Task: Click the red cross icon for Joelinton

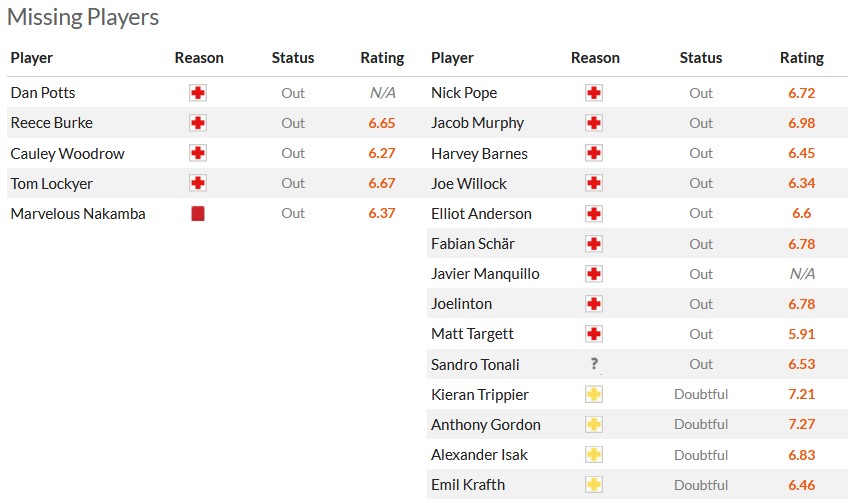Action: coord(594,304)
